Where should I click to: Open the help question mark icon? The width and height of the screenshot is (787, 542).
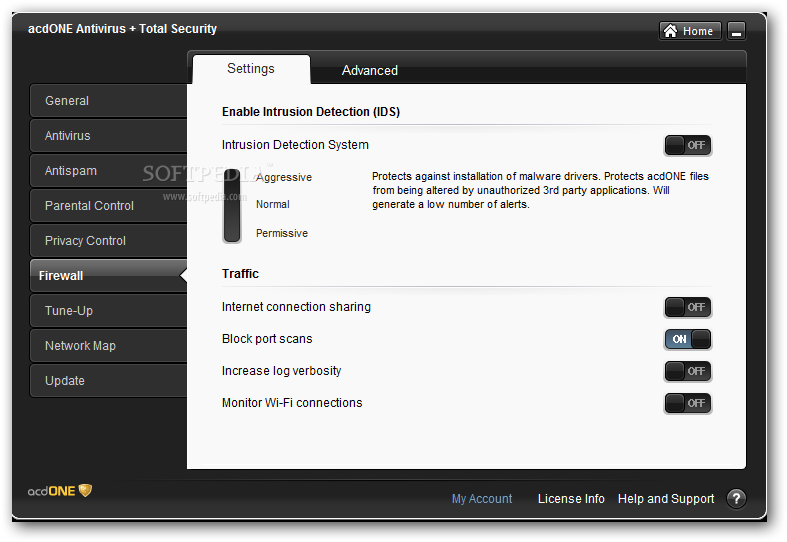736,498
